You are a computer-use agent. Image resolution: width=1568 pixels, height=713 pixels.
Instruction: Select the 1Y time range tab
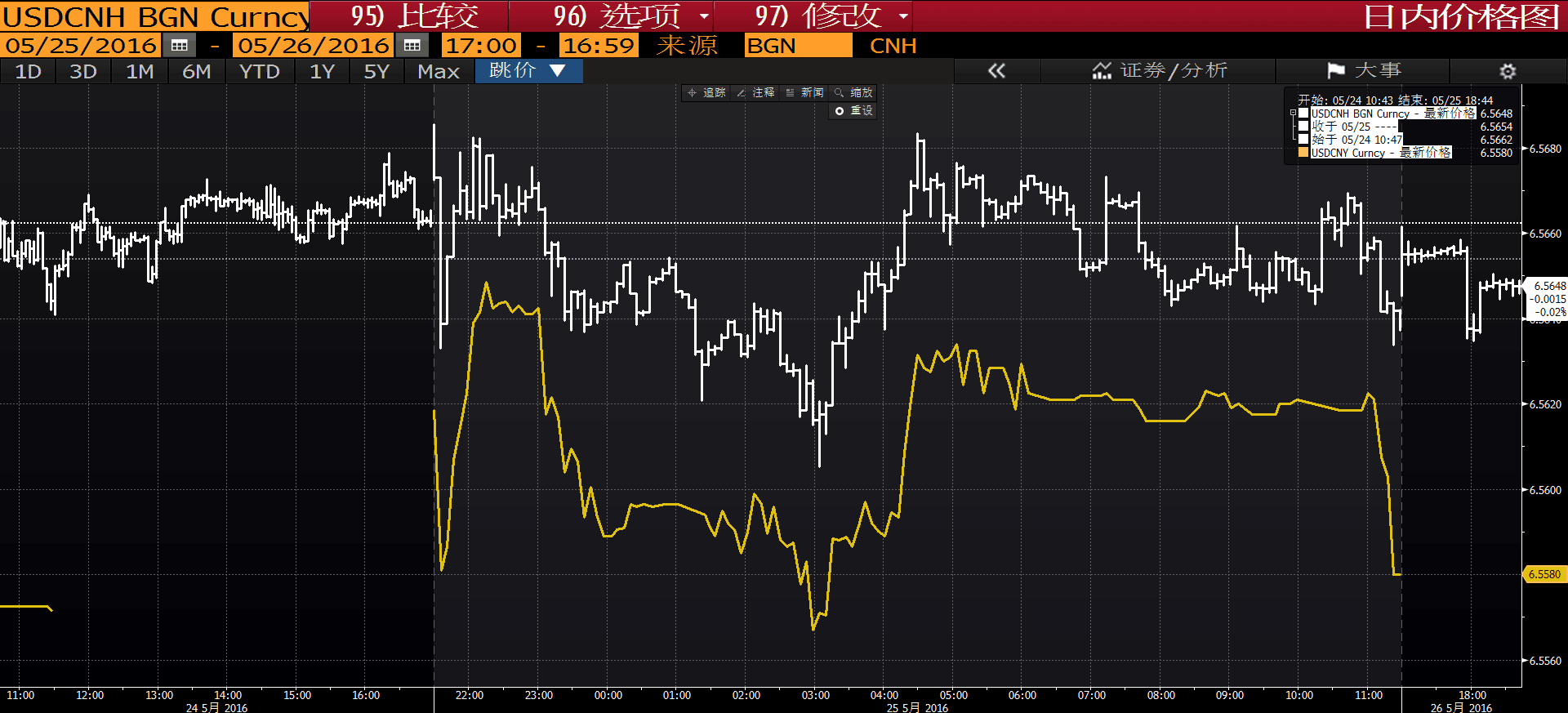[x=322, y=72]
